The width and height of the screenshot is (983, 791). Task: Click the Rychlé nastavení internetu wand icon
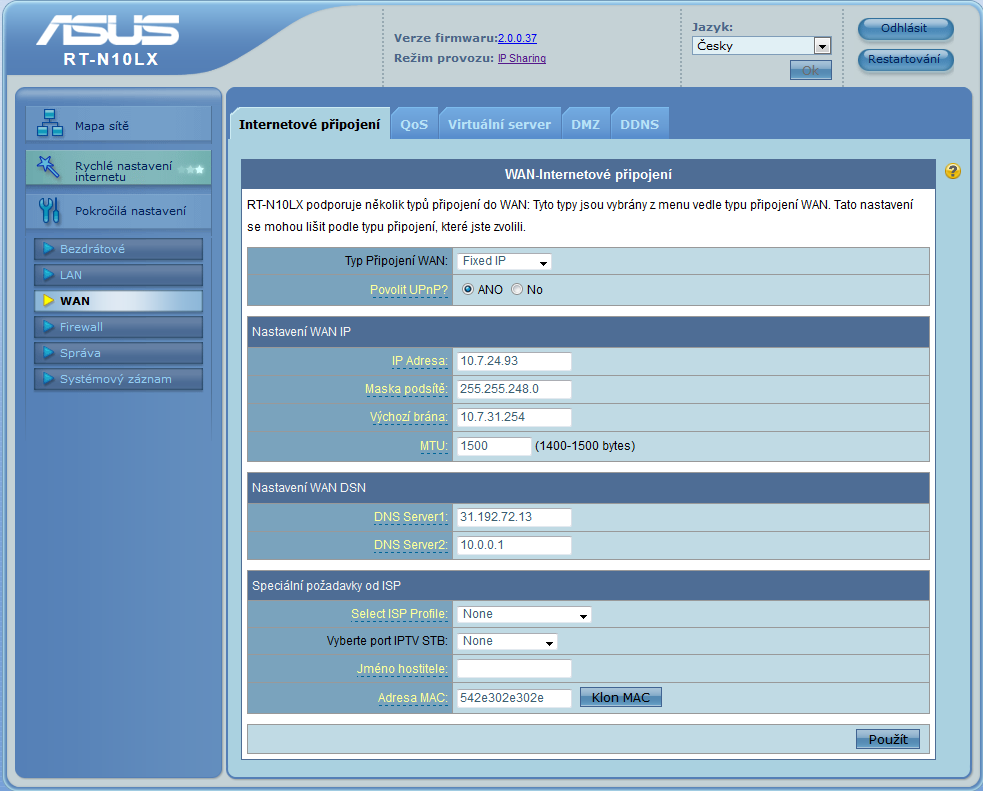click(x=48, y=167)
